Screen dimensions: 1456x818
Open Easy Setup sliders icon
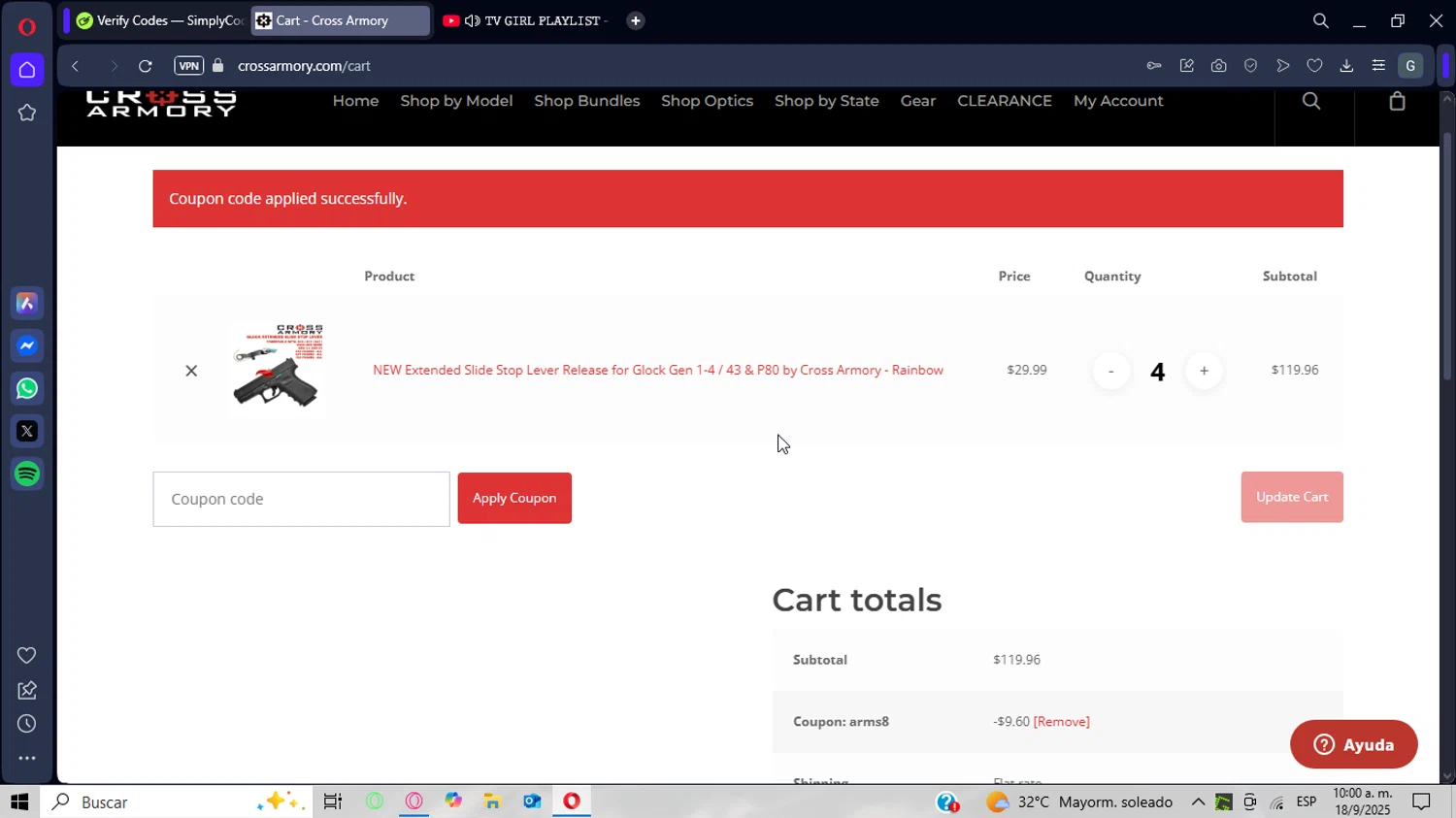tap(1378, 66)
